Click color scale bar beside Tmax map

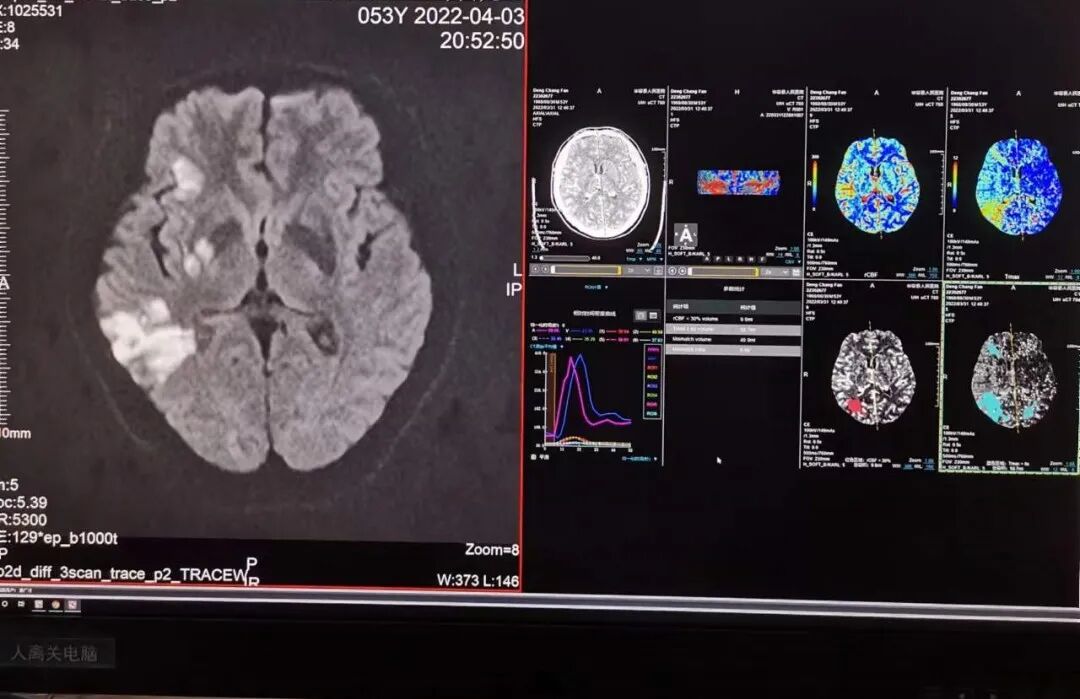click(955, 185)
